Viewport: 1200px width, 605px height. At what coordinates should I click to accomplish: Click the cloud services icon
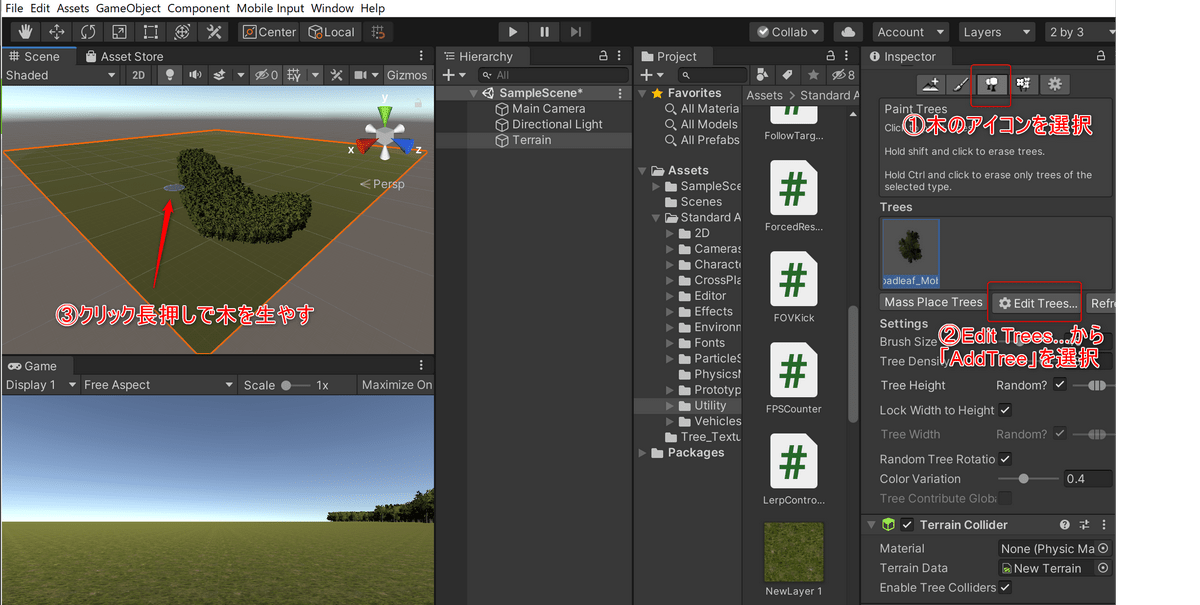(848, 32)
